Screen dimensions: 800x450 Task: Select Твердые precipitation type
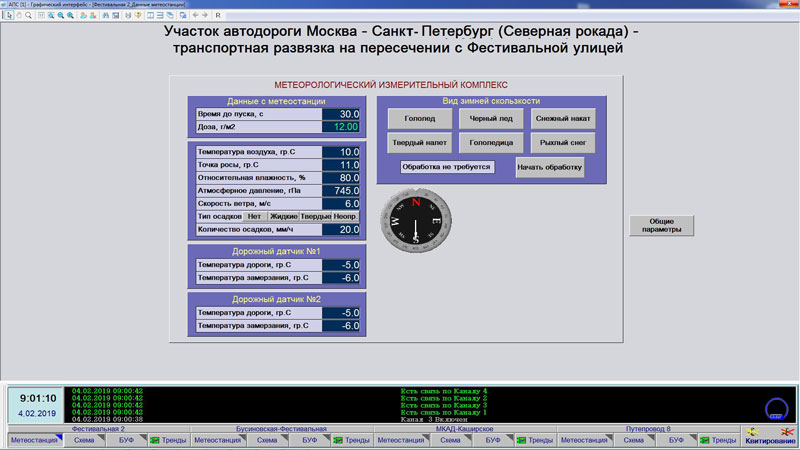[x=316, y=216]
